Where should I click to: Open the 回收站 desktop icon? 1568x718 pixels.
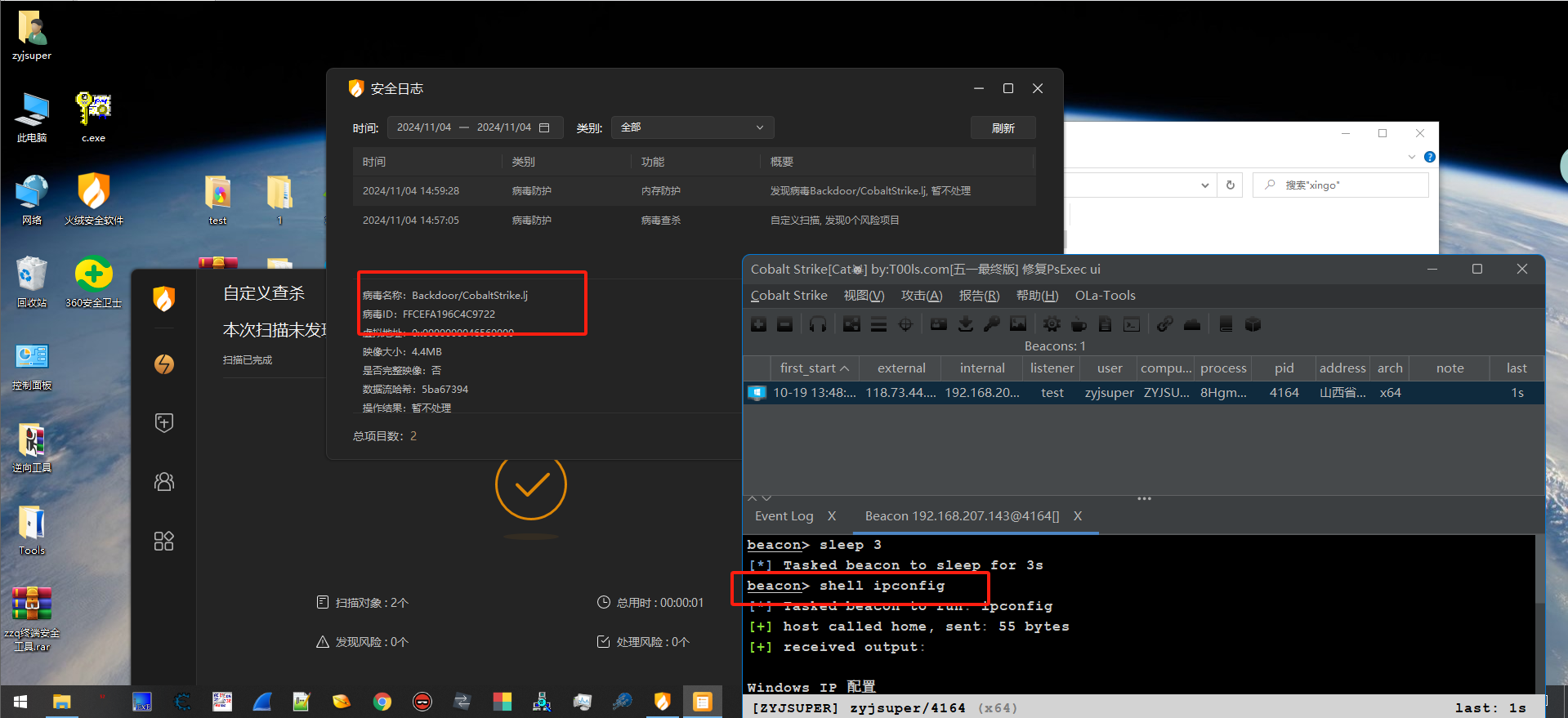[32, 282]
